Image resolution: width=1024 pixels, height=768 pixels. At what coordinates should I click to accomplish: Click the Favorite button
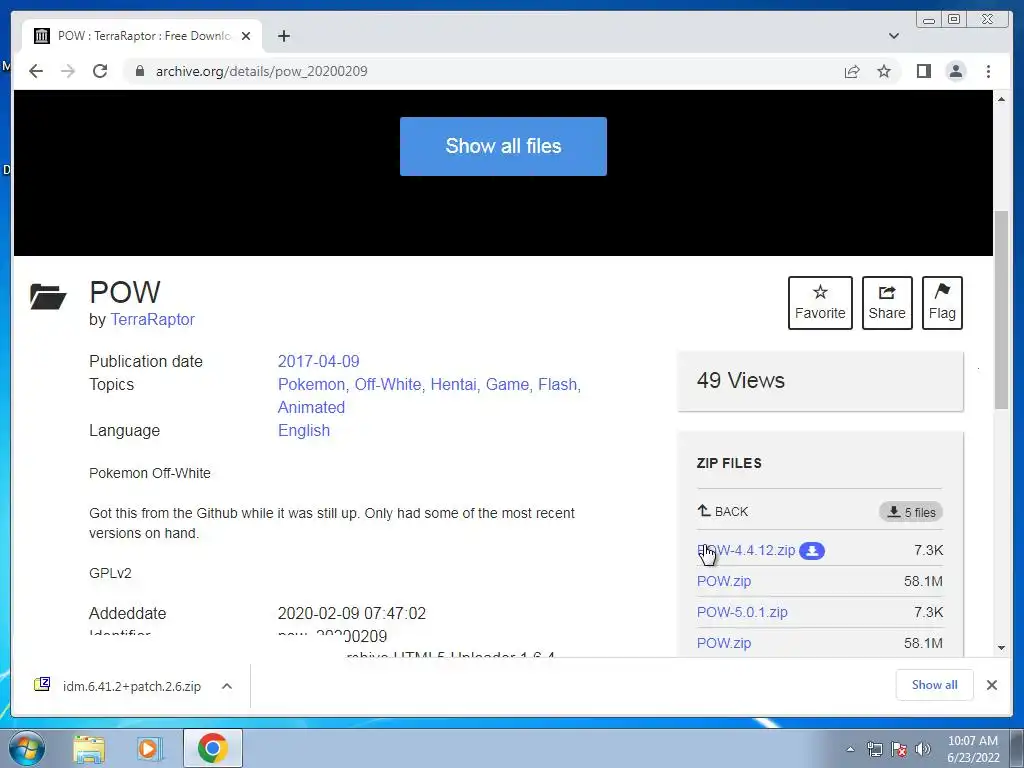click(820, 303)
